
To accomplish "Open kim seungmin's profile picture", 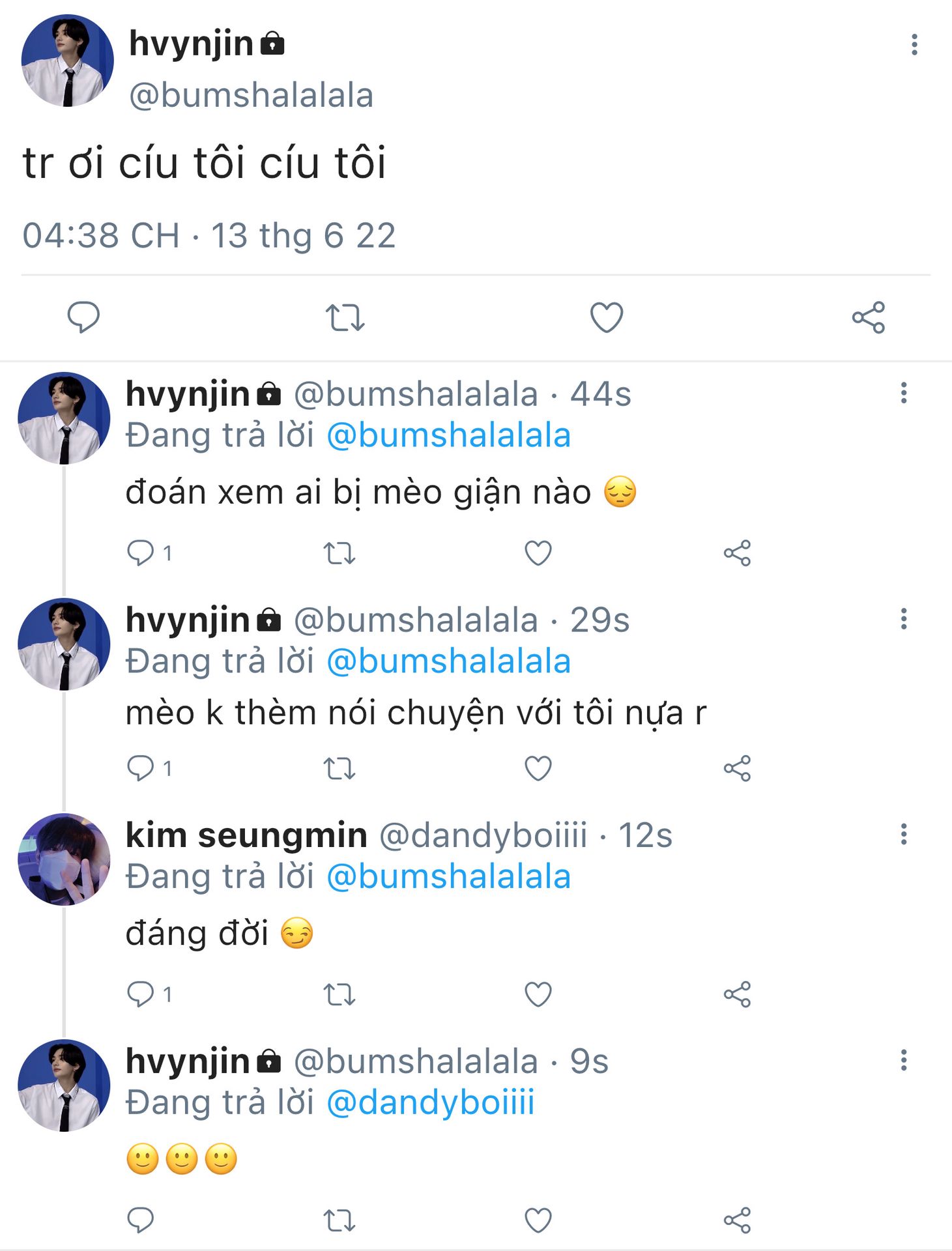I will 64,859.
